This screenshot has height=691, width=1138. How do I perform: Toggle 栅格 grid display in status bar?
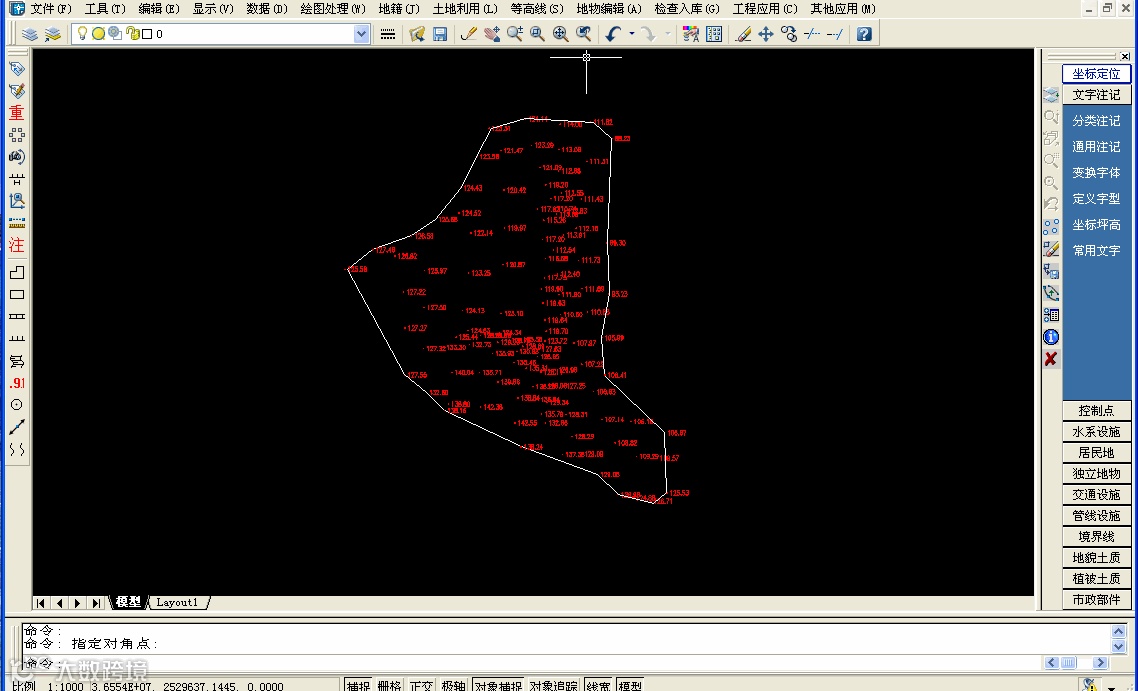pyautogui.click(x=390, y=685)
